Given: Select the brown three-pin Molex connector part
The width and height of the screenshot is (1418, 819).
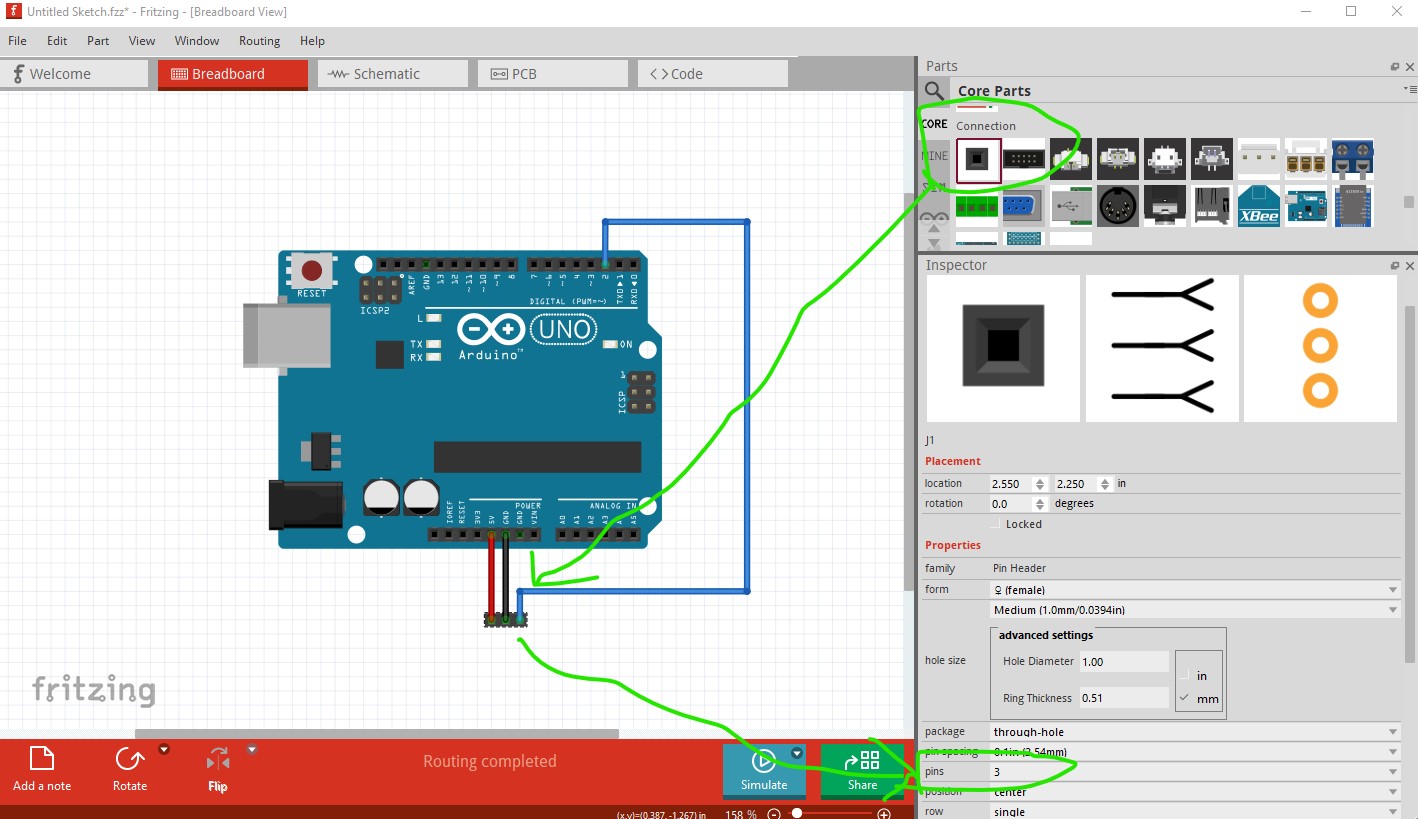Looking at the screenshot, I should click(1306, 160).
